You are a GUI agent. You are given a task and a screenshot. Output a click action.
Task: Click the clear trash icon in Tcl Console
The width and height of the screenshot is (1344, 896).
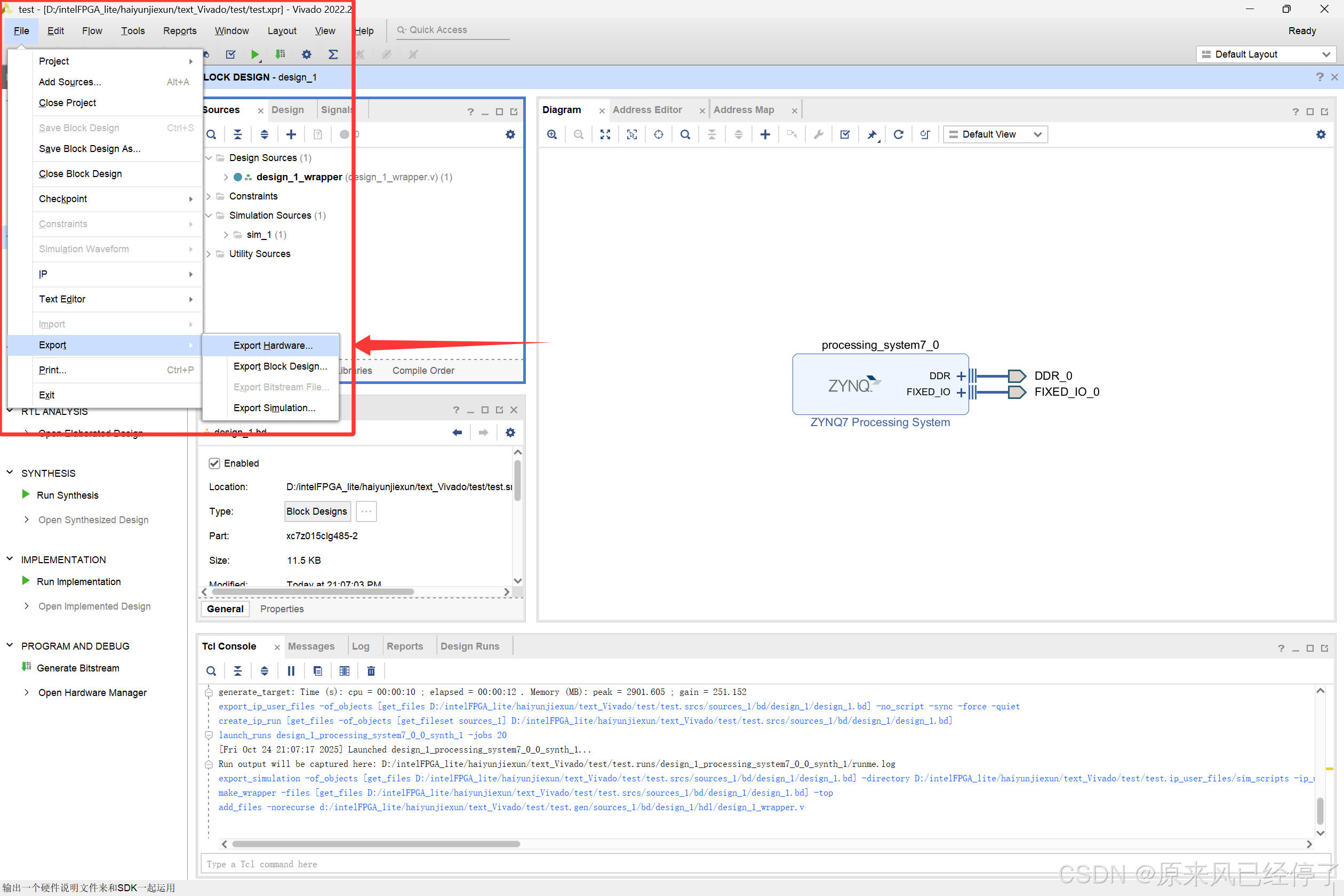[371, 671]
